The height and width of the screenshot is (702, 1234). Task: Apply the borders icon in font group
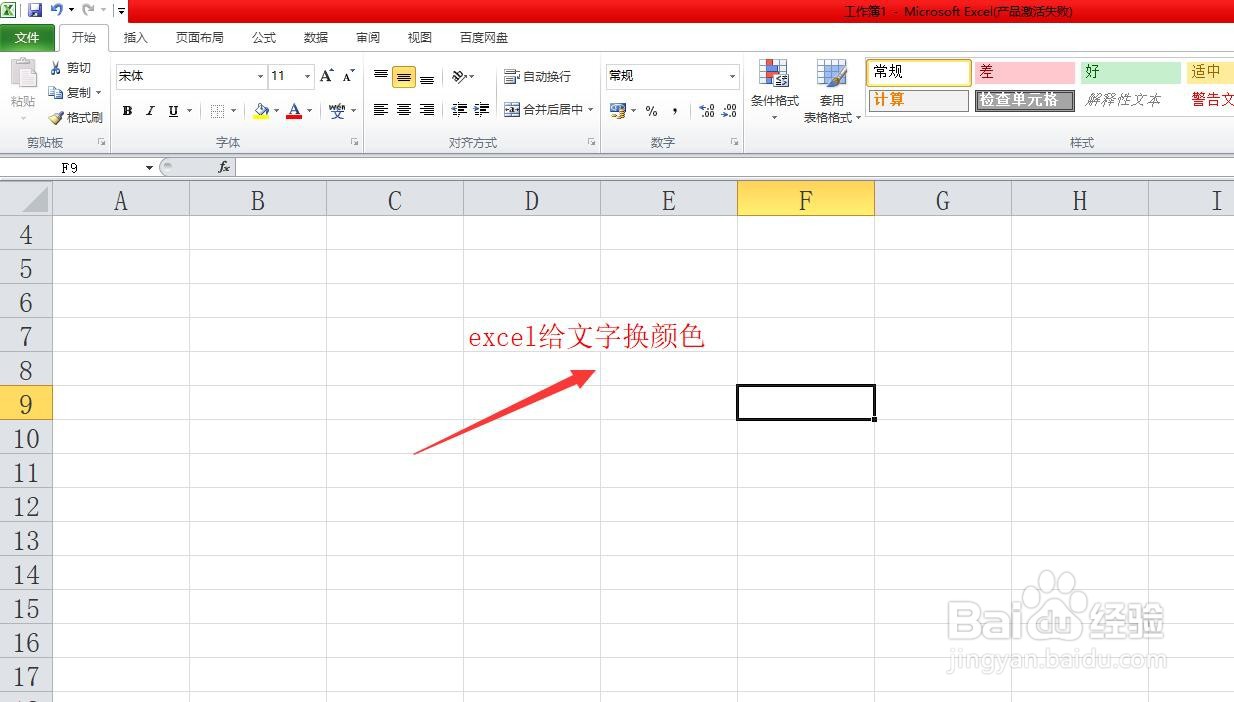[218, 111]
